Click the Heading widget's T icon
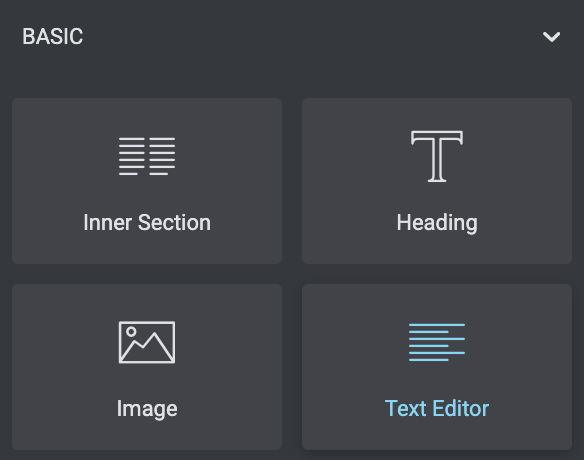584x460 pixels. click(437, 156)
